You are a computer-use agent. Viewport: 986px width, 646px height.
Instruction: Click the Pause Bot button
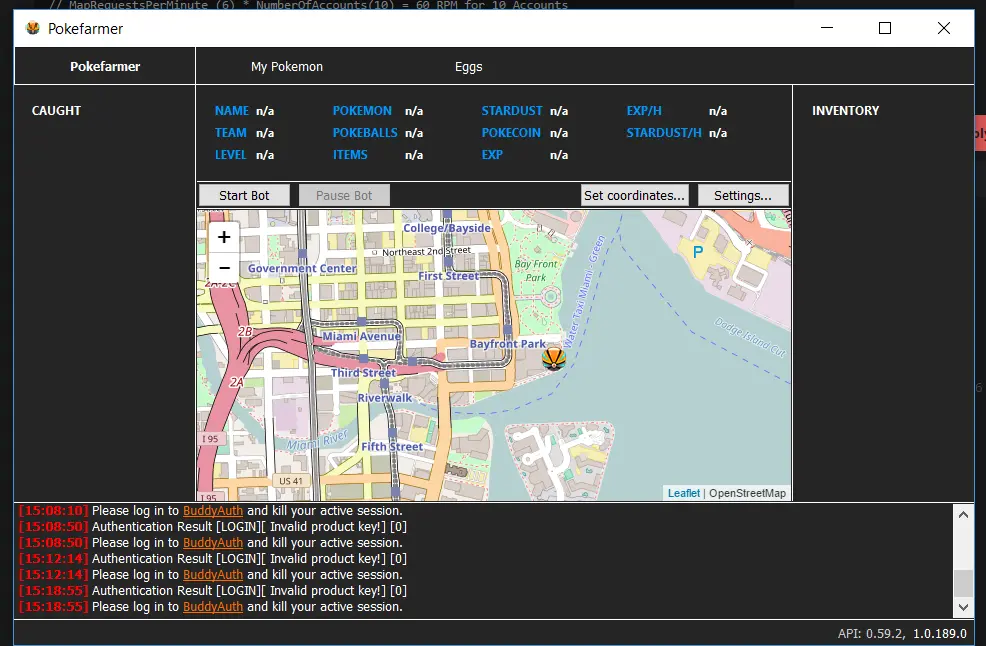pos(344,195)
